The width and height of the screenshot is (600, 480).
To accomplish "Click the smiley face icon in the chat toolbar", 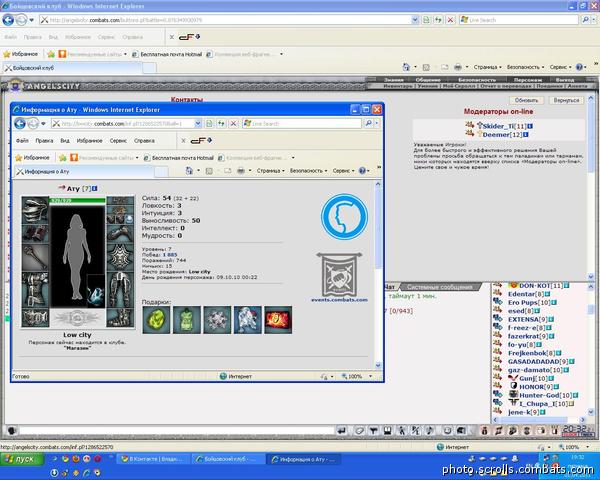I will [447, 431].
